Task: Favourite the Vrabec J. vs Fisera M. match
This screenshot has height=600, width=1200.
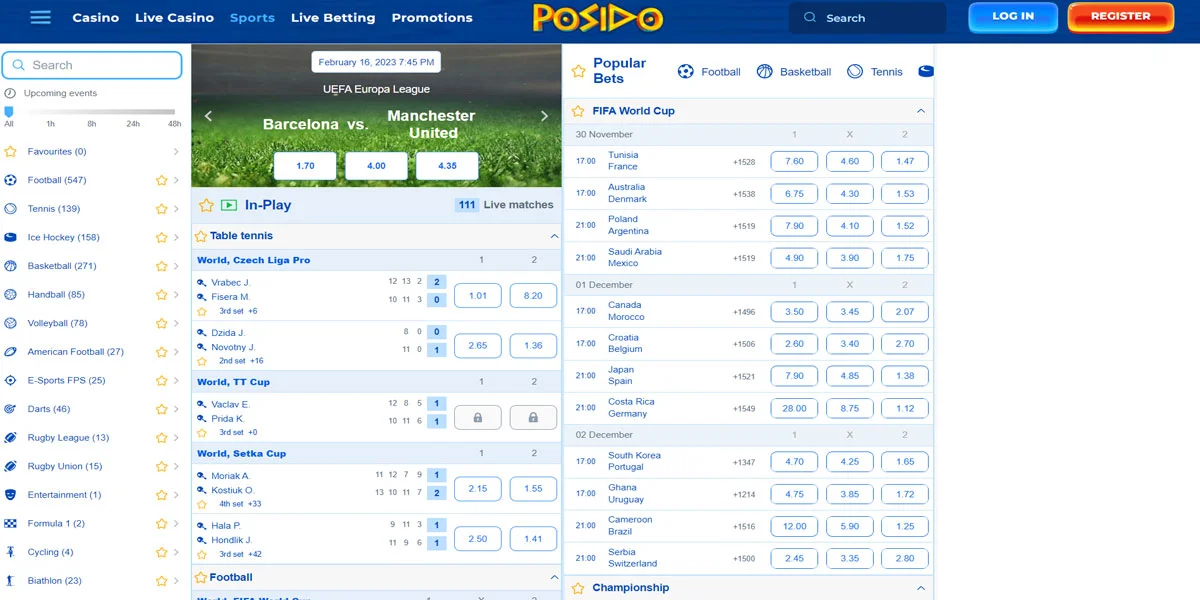Action: (202, 311)
